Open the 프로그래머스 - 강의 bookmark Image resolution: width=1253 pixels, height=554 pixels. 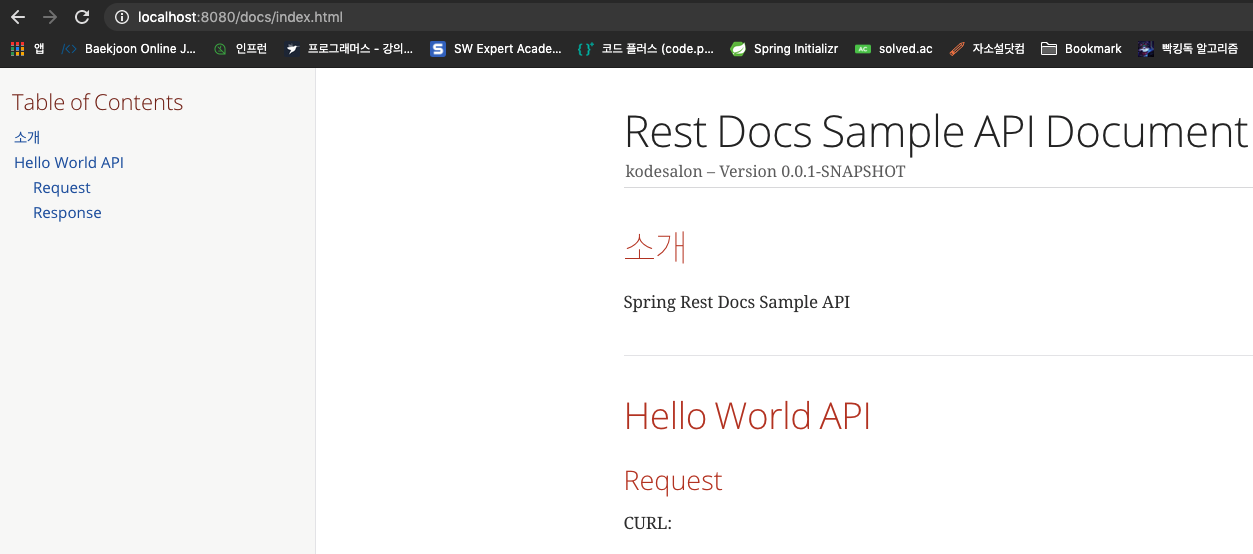pos(360,48)
